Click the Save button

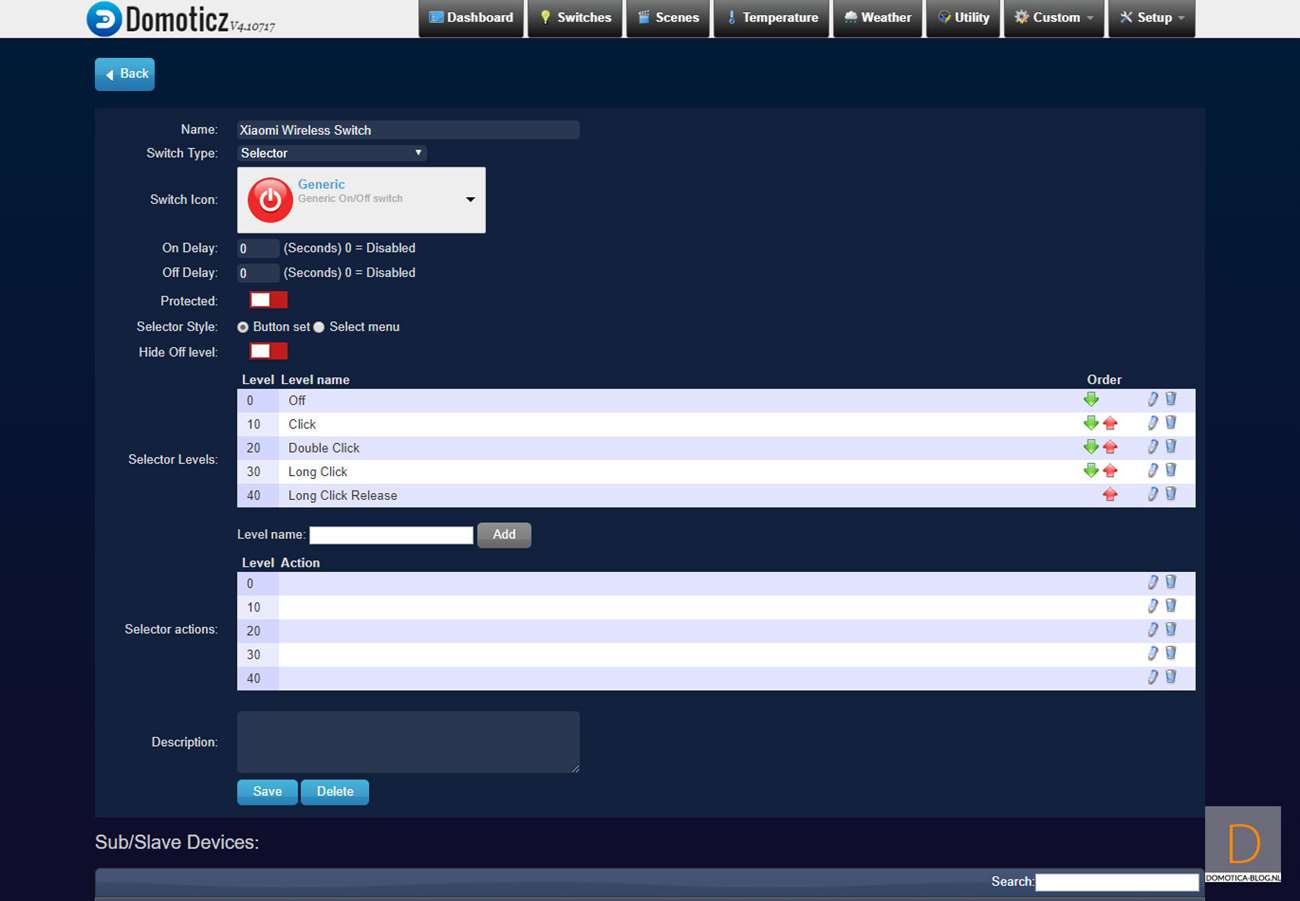(x=267, y=792)
